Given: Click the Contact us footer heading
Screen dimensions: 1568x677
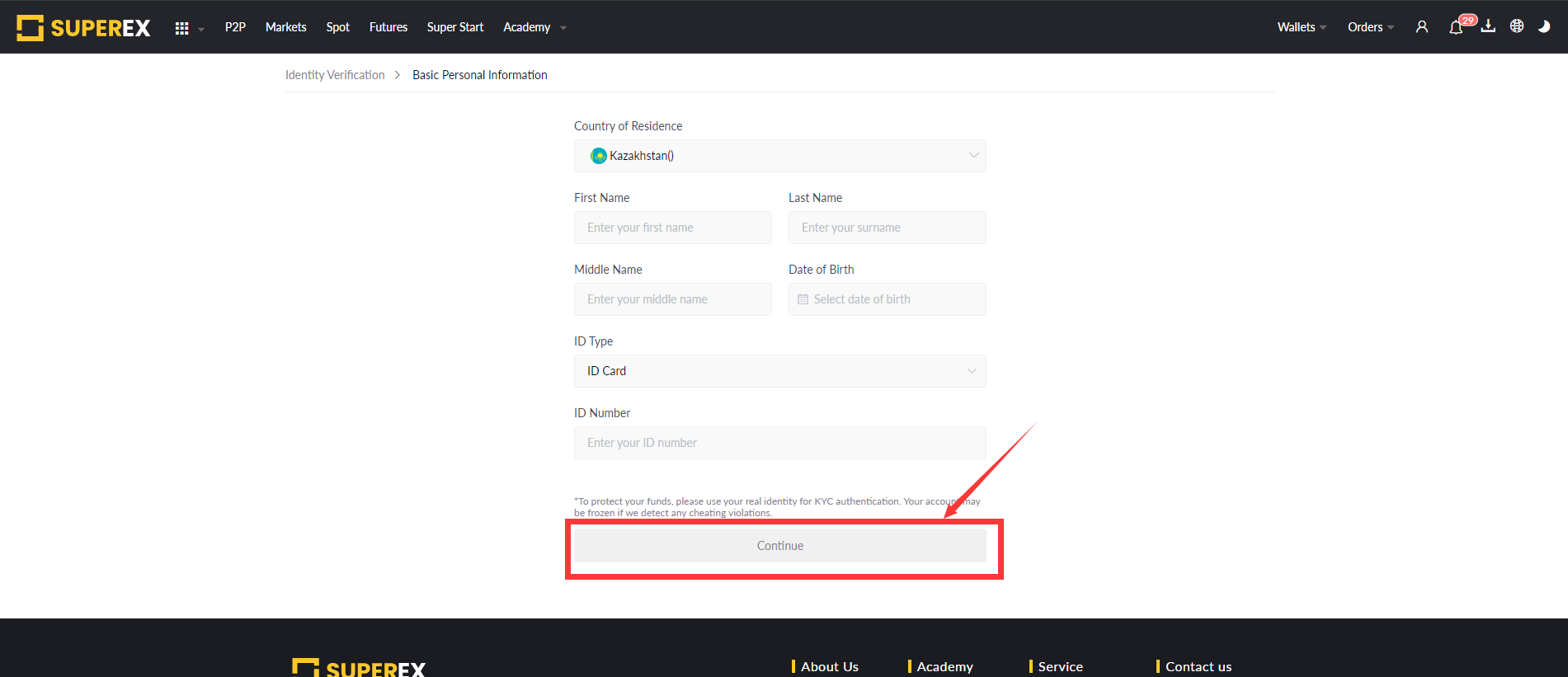Looking at the screenshot, I should point(1198,666).
